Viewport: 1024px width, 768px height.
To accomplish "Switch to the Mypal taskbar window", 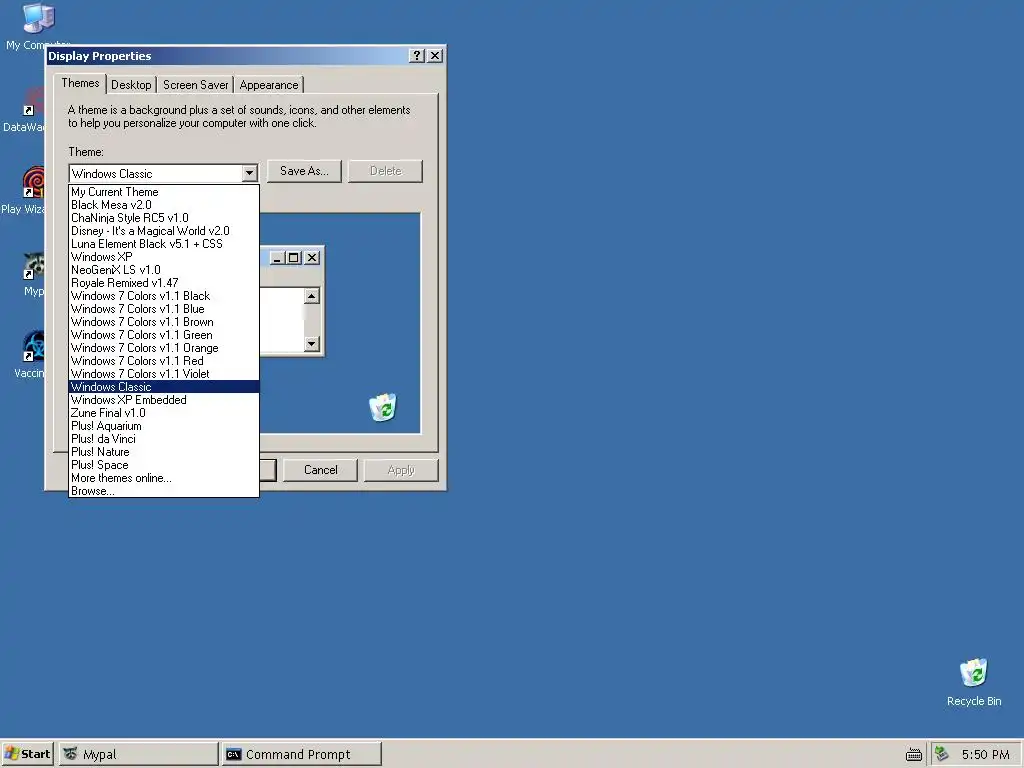I will pos(138,754).
